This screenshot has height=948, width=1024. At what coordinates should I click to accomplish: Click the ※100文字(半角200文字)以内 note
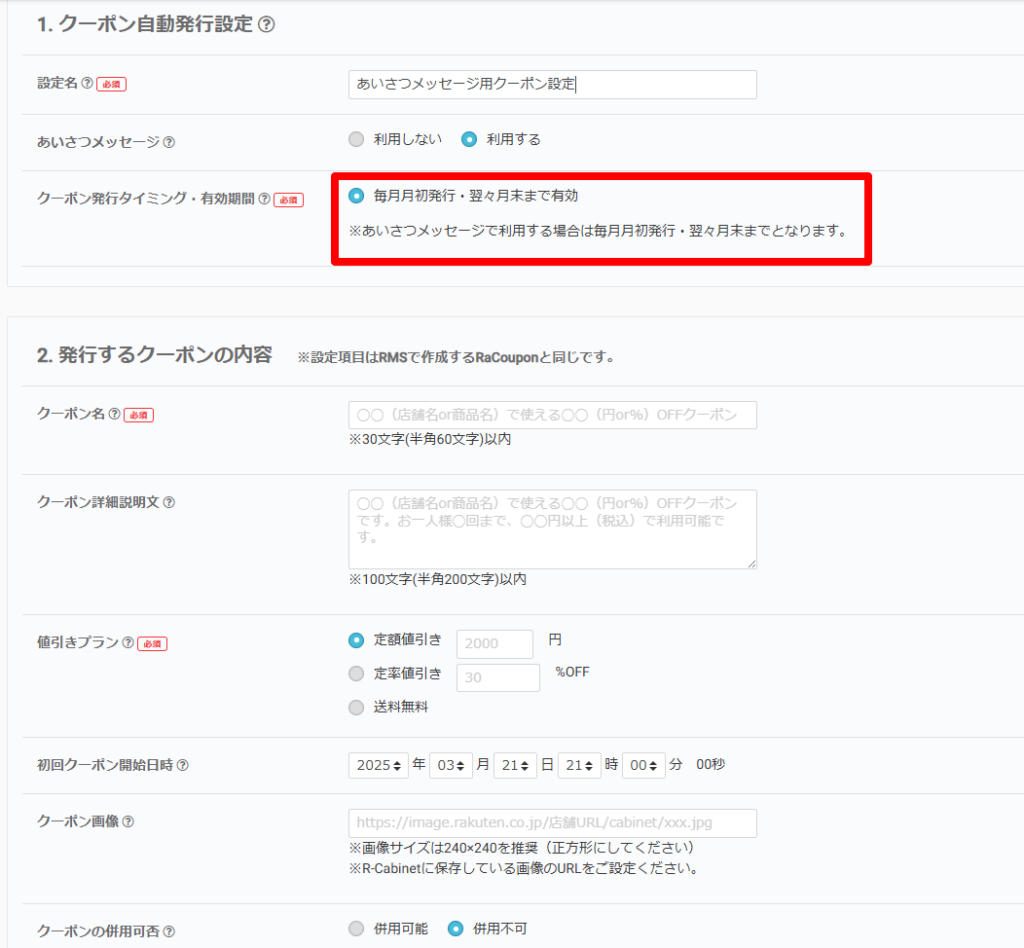tap(438, 579)
